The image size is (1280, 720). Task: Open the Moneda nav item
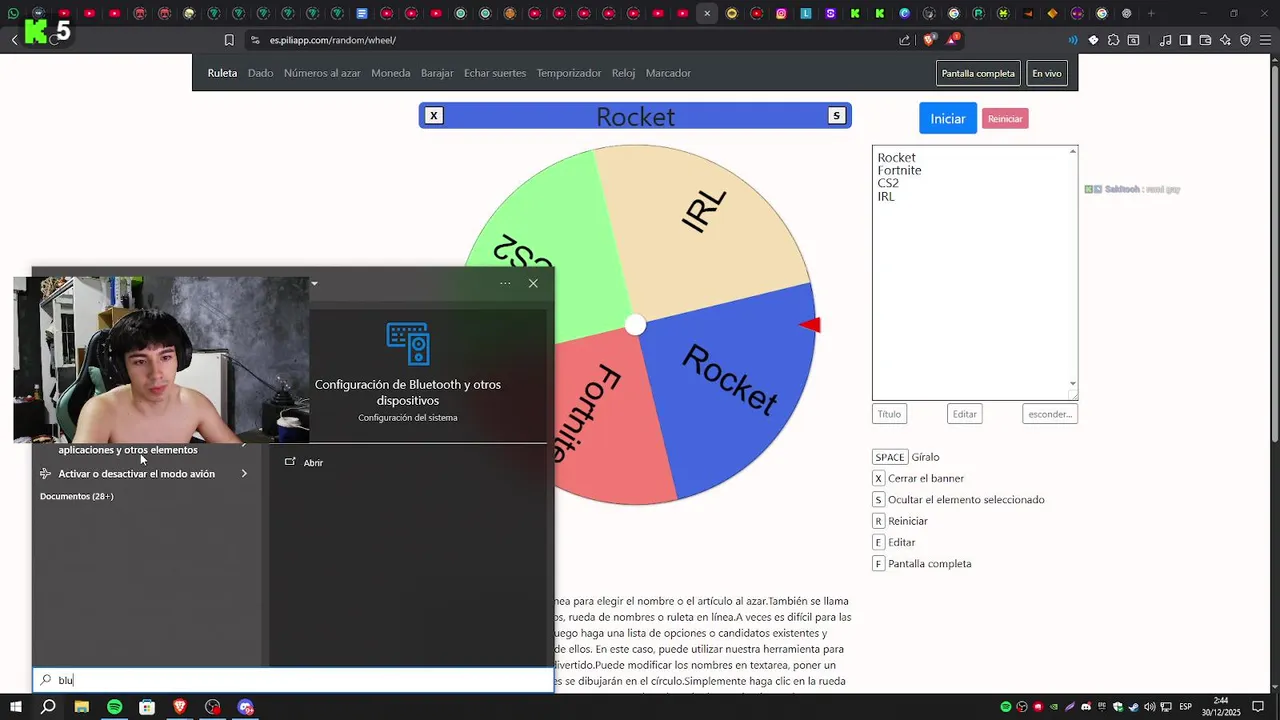(391, 73)
